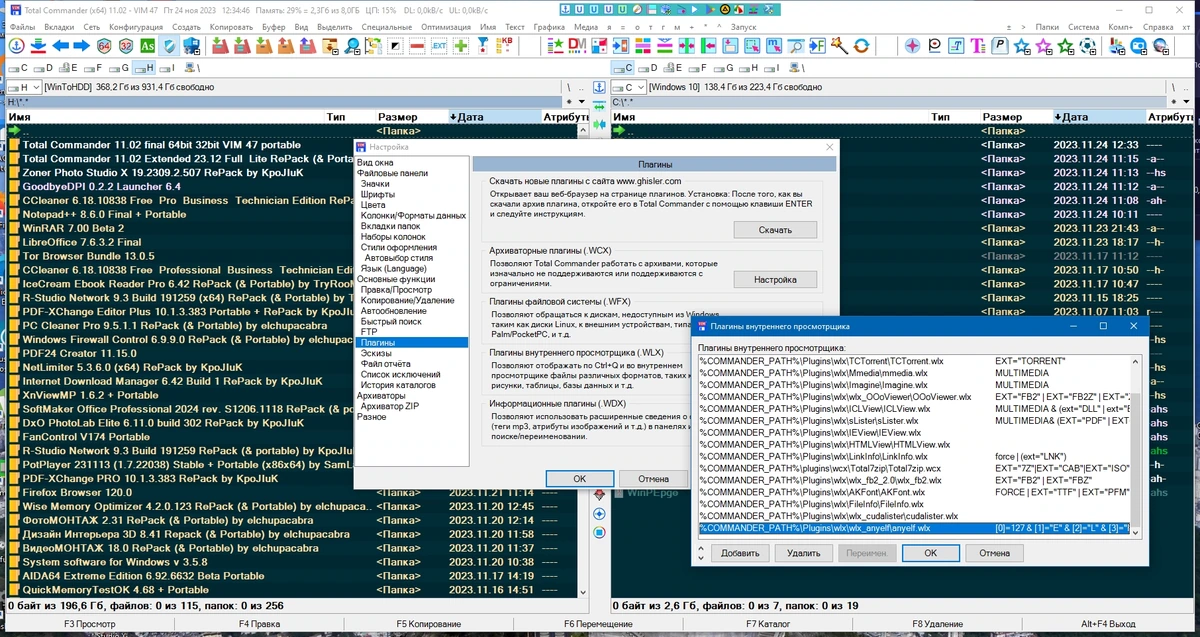This screenshot has height=637, width=1200.
Task: Click the camera toolbar icon
Action: (x=1138, y=46)
